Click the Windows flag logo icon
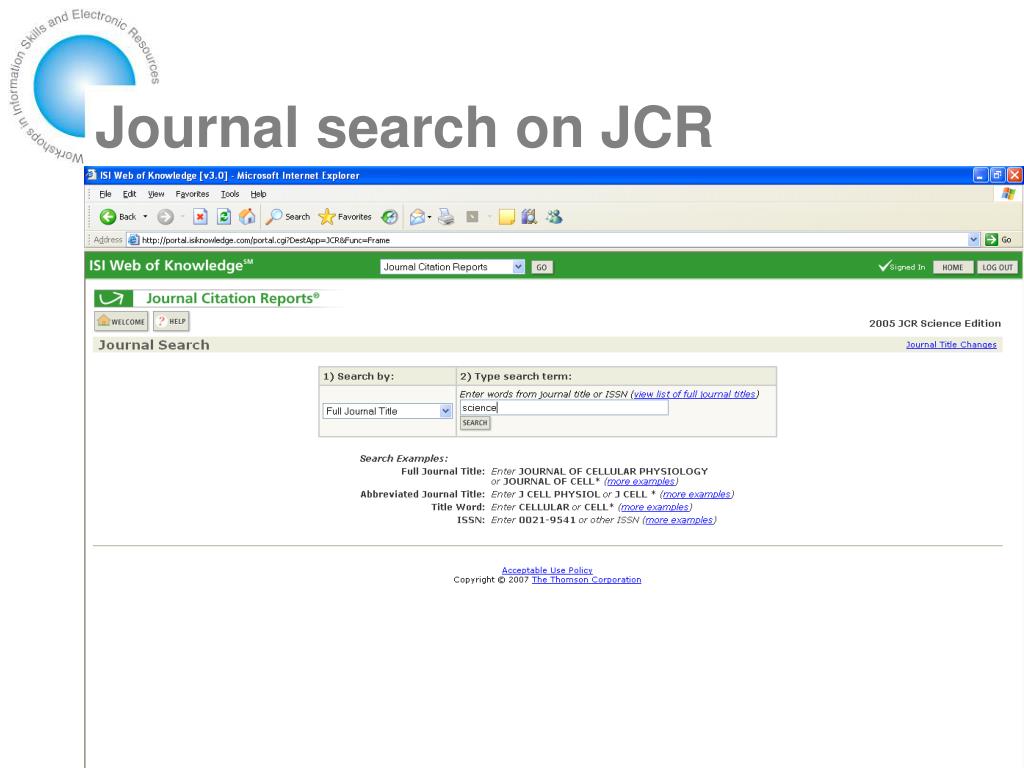 [1008, 194]
